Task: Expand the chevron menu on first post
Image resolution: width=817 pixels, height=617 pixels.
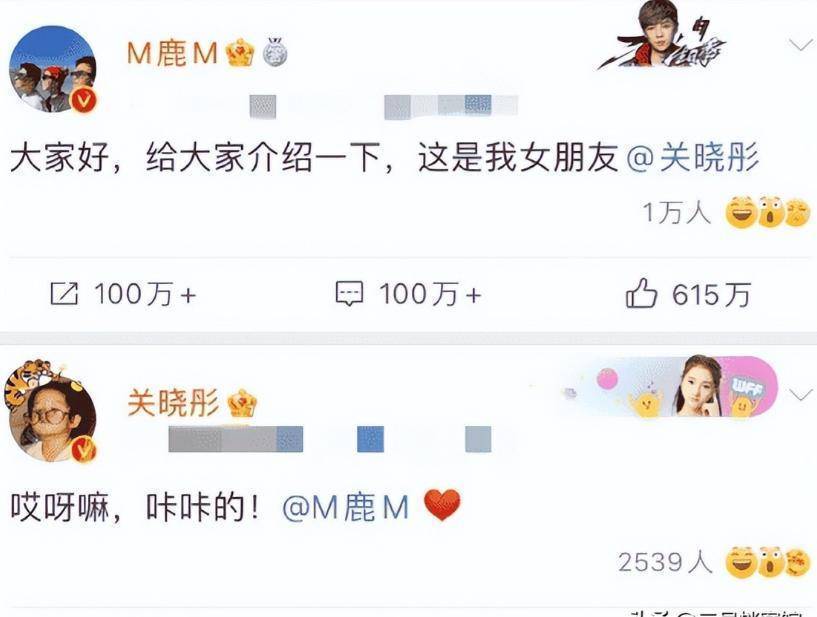Action: pos(800,46)
